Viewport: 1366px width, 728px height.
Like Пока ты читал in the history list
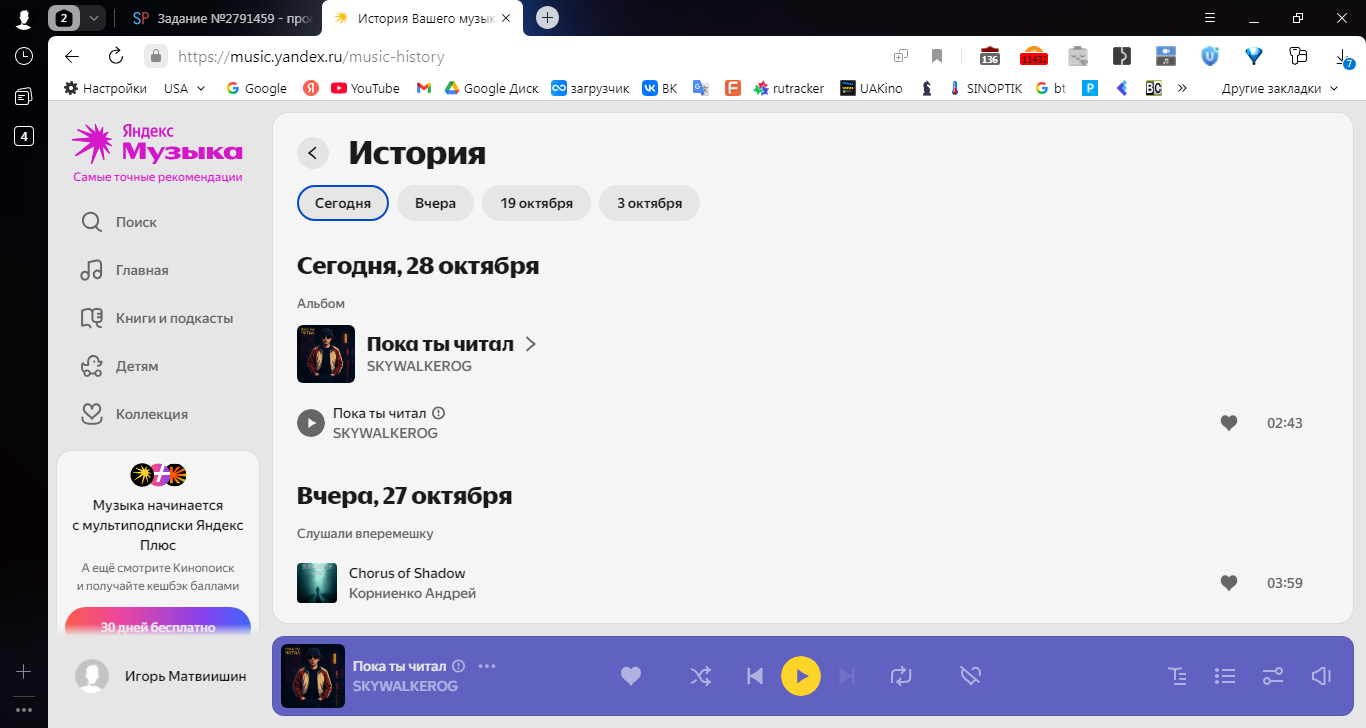click(x=1229, y=423)
